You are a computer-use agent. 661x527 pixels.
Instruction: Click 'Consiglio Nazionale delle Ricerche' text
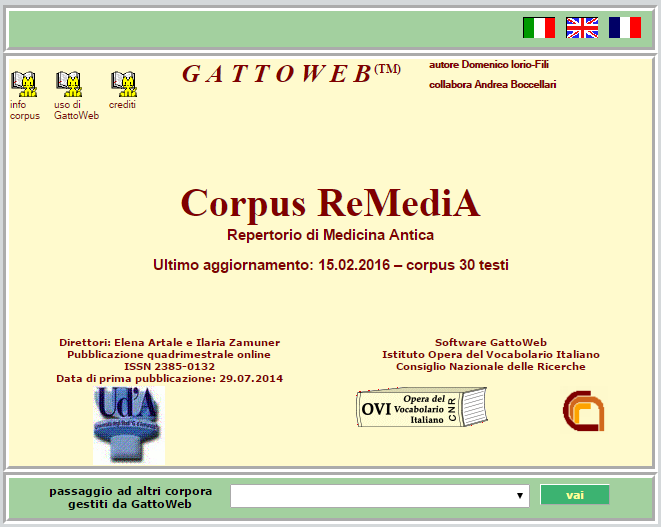491,366
